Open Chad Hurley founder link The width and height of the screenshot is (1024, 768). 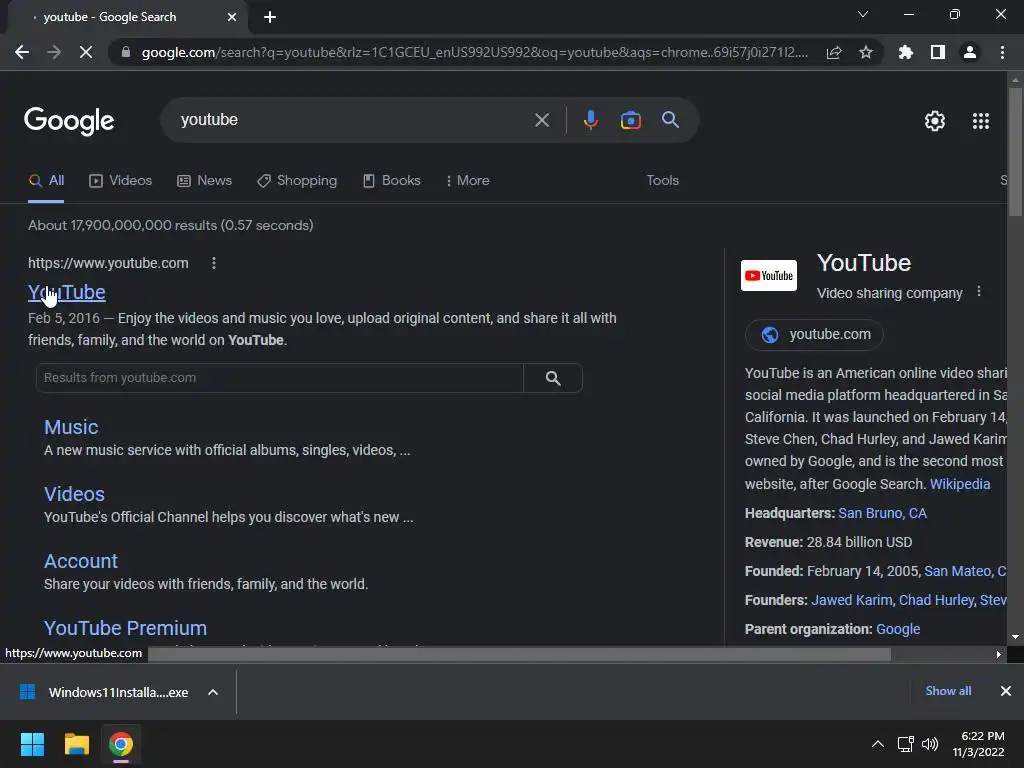pyautogui.click(x=936, y=600)
